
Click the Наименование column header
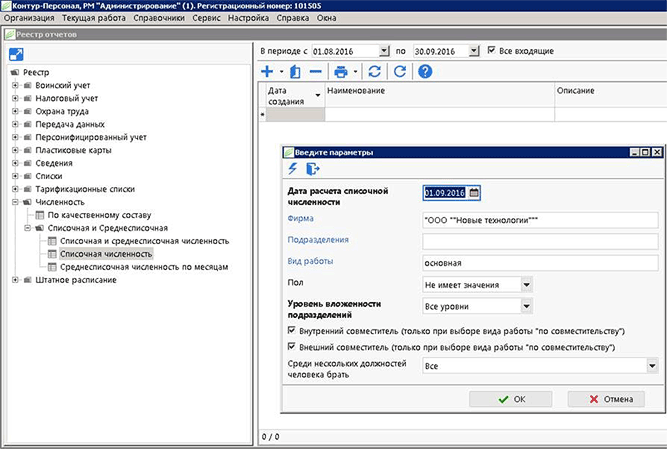tap(439, 95)
